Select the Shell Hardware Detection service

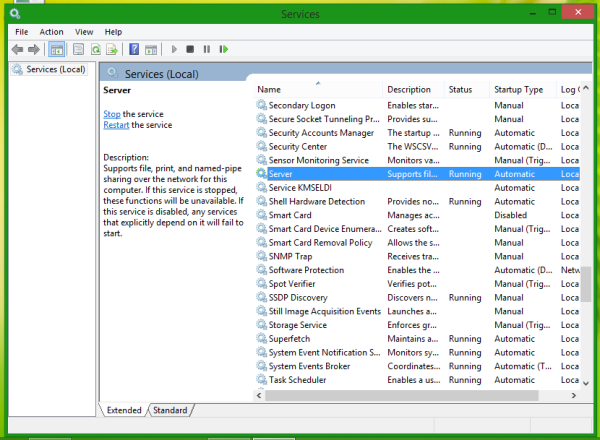[x=417, y=201]
